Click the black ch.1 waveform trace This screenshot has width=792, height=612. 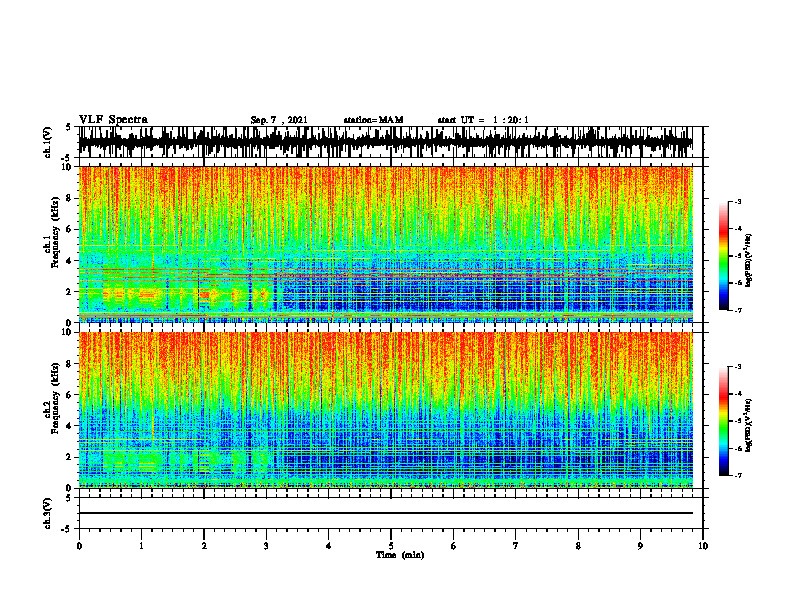point(386,142)
